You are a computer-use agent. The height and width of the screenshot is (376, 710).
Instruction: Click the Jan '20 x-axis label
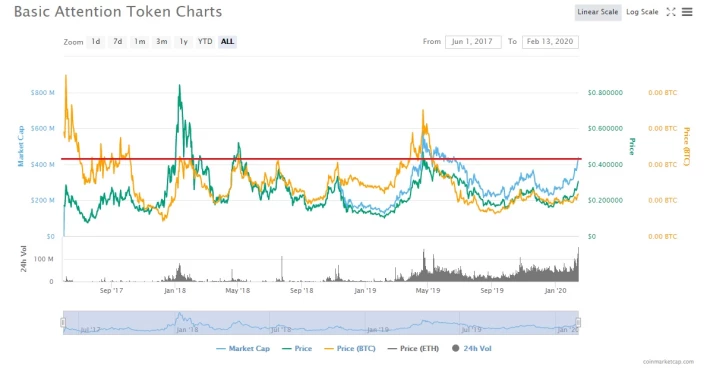click(556, 290)
